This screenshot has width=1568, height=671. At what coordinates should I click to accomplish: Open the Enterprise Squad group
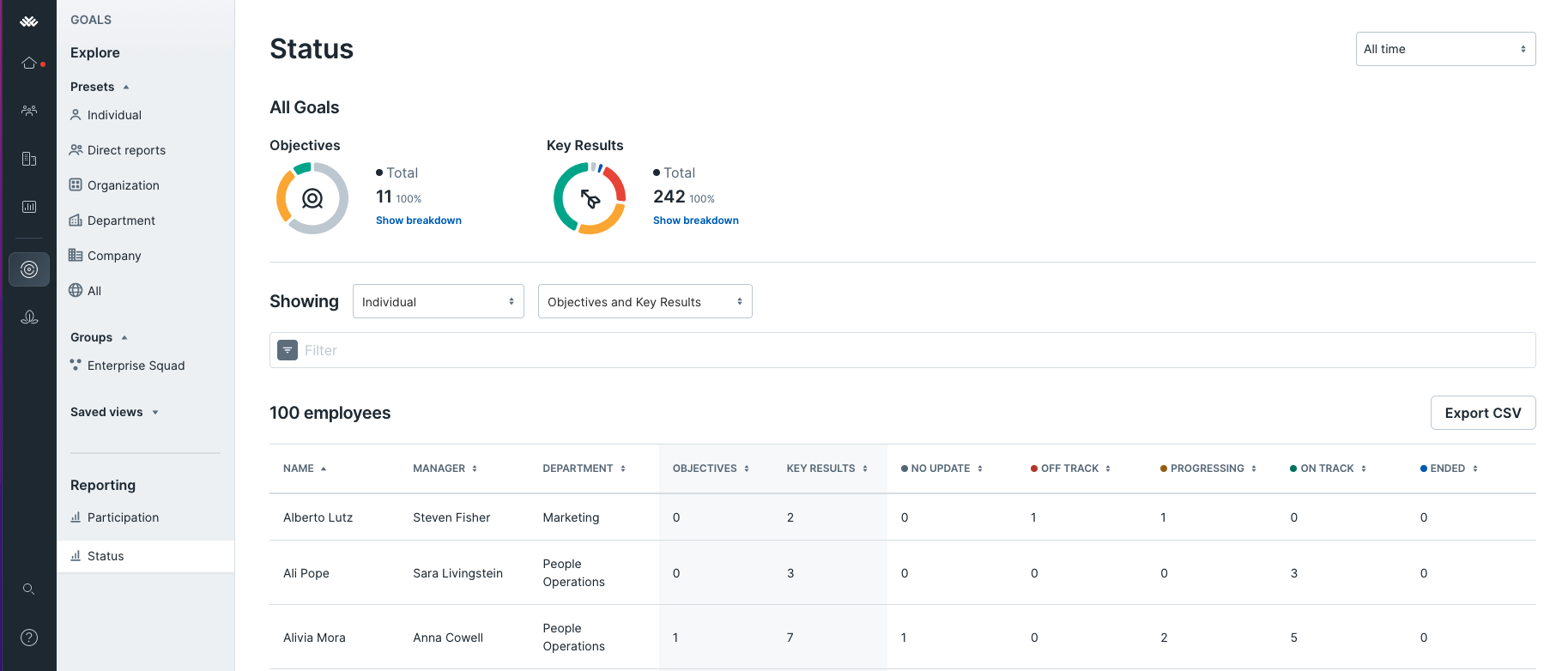pyautogui.click(x=127, y=366)
